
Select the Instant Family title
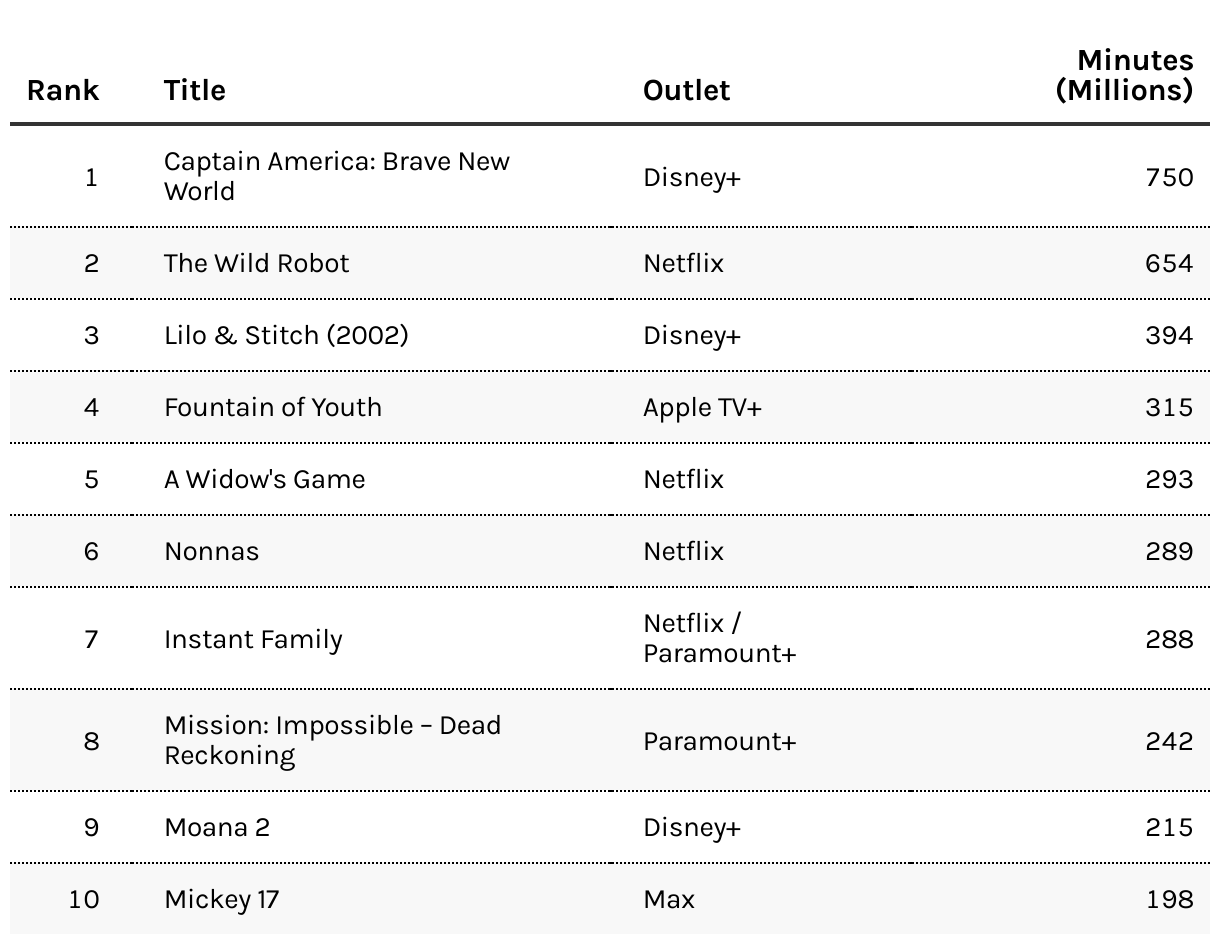pos(253,639)
